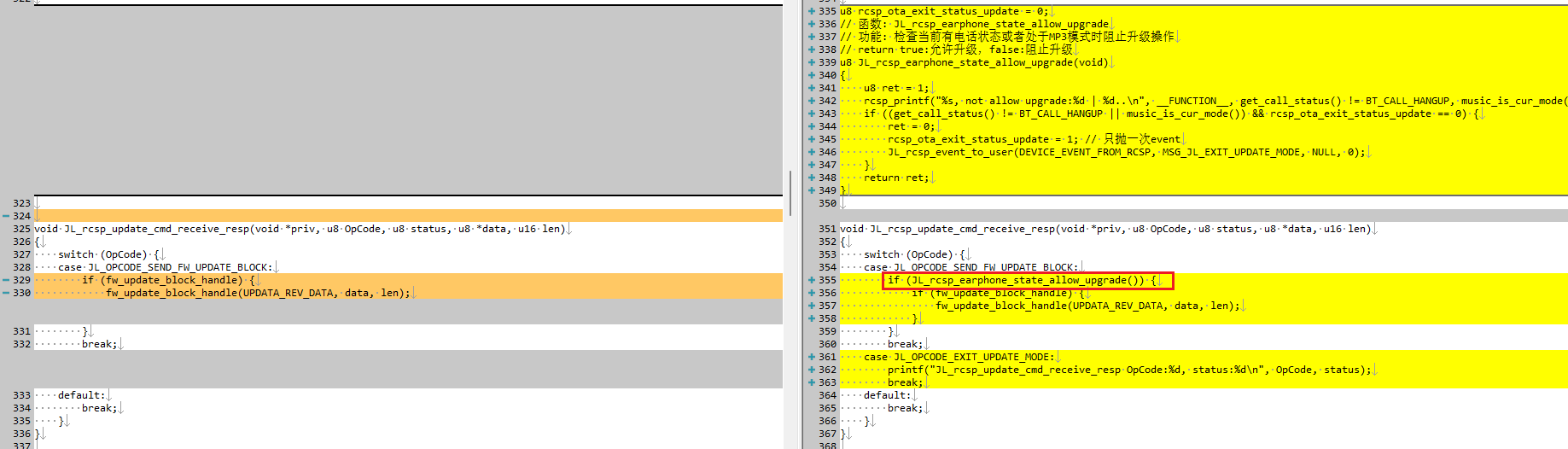Click 'u8 ret = 1;' on line 341
The width and height of the screenshot is (1568, 449).
895,88
